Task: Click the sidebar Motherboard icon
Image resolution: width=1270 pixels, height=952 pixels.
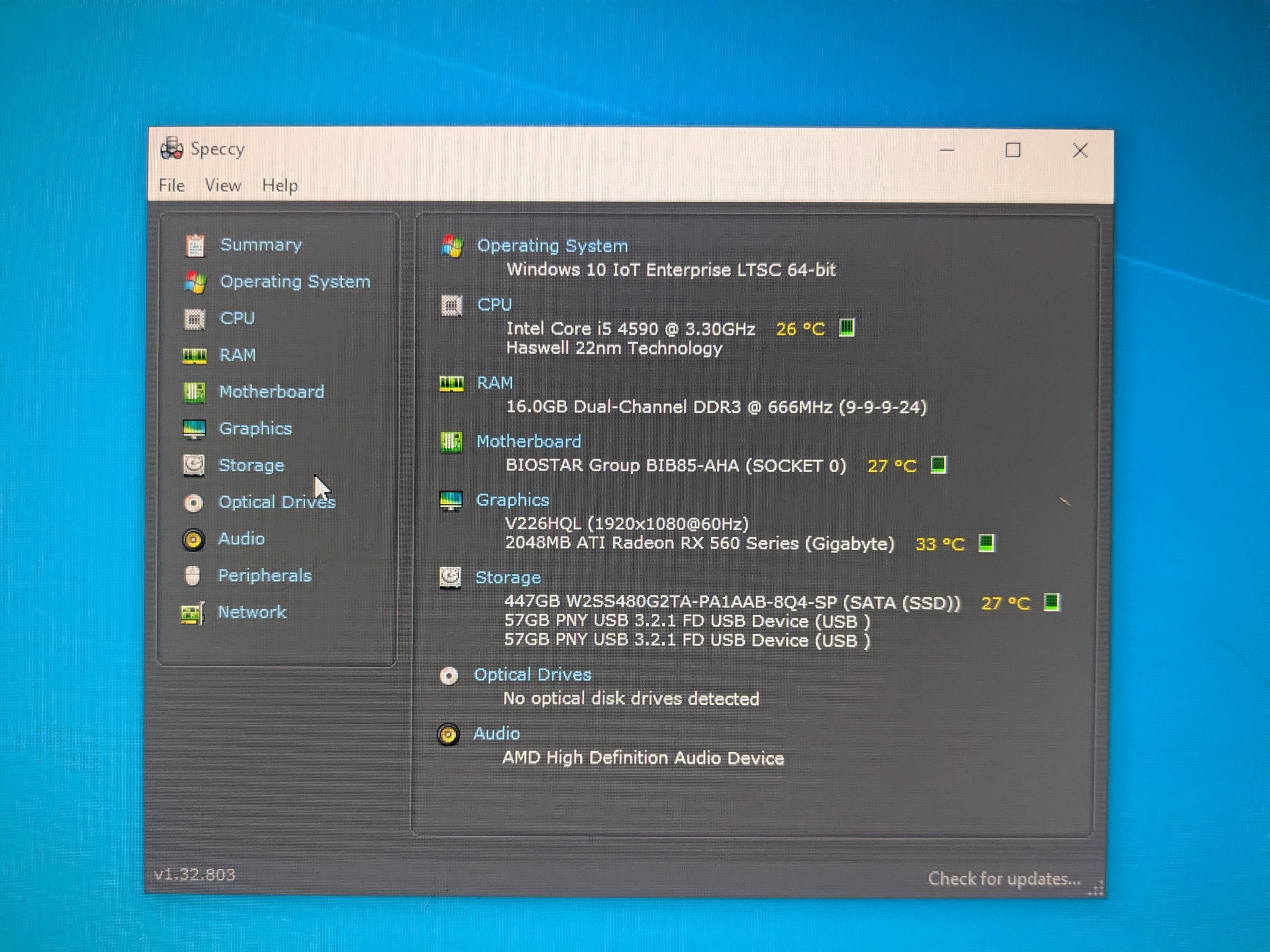Action: tap(194, 392)
